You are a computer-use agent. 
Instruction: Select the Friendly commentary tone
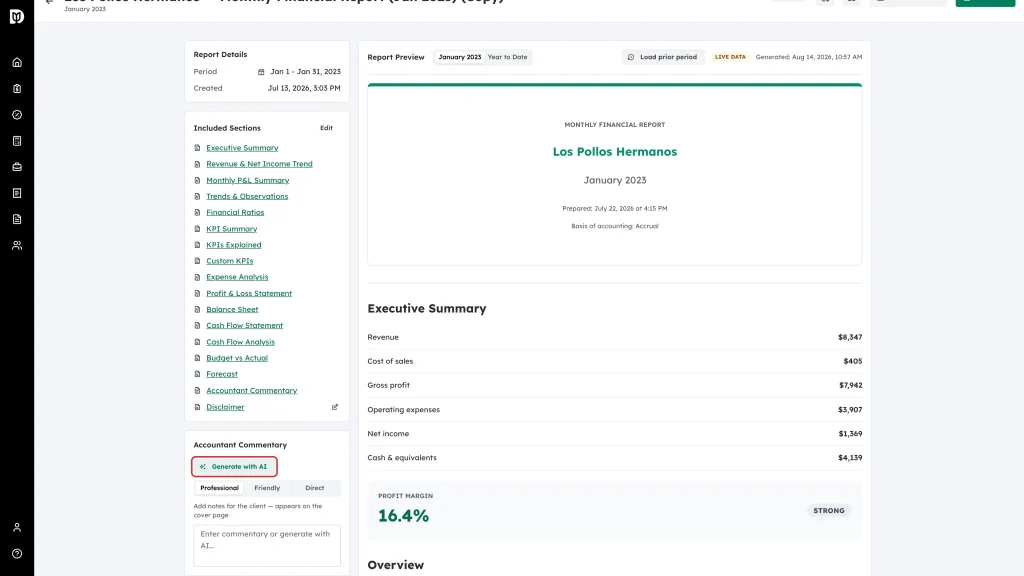coord(267,488)
